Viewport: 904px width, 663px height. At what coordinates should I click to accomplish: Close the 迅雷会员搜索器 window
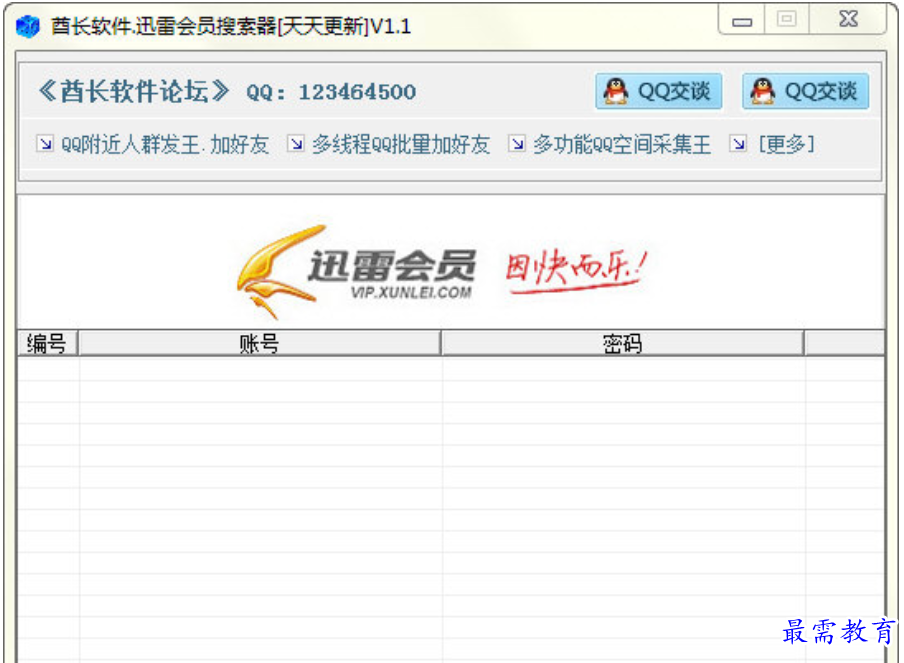click(848, 20)
